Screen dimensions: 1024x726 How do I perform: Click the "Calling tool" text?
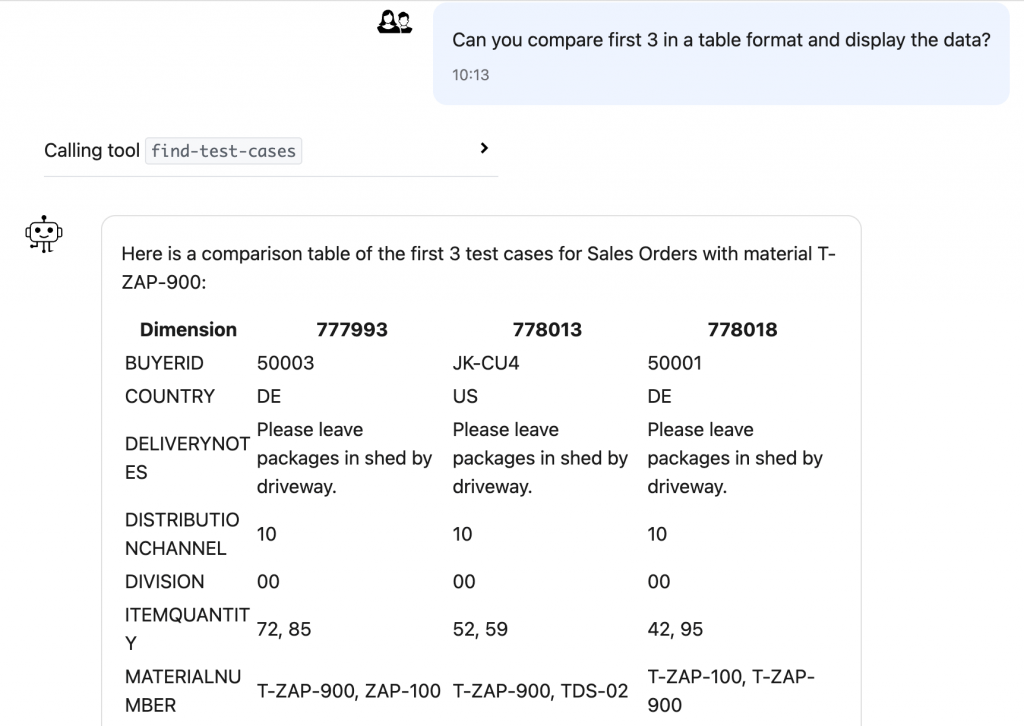(92, 151)
